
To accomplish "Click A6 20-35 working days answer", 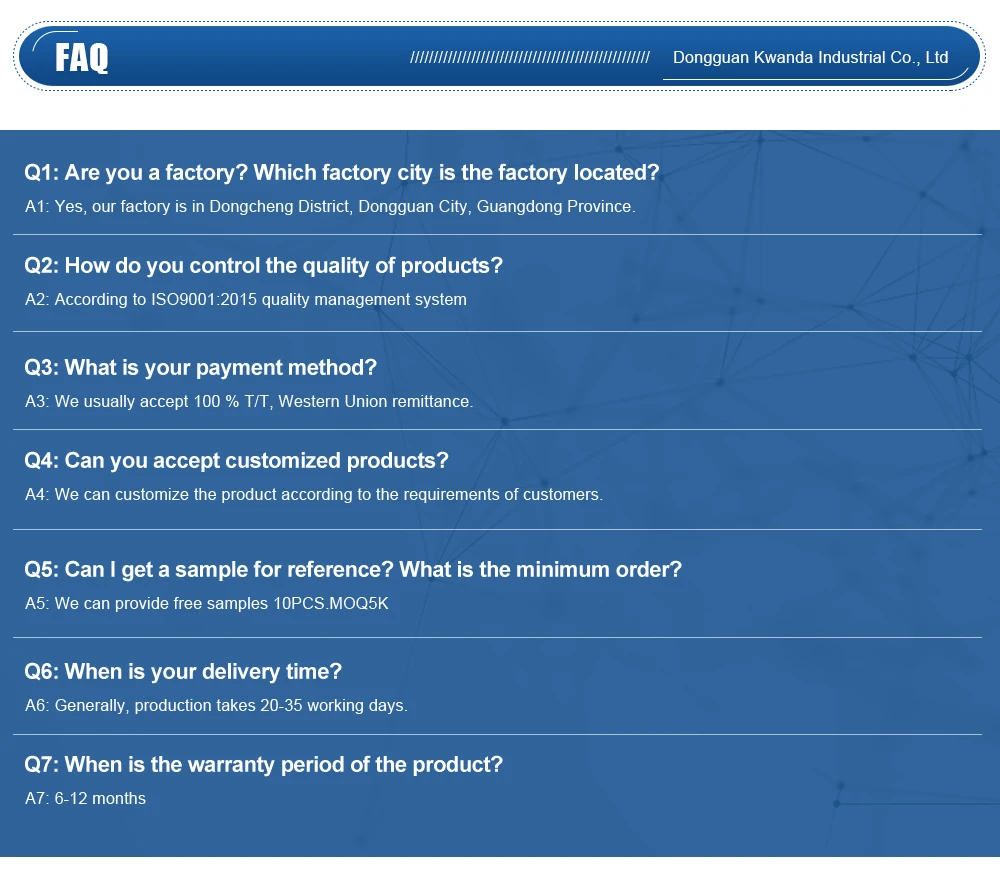I will pos(216,706).
